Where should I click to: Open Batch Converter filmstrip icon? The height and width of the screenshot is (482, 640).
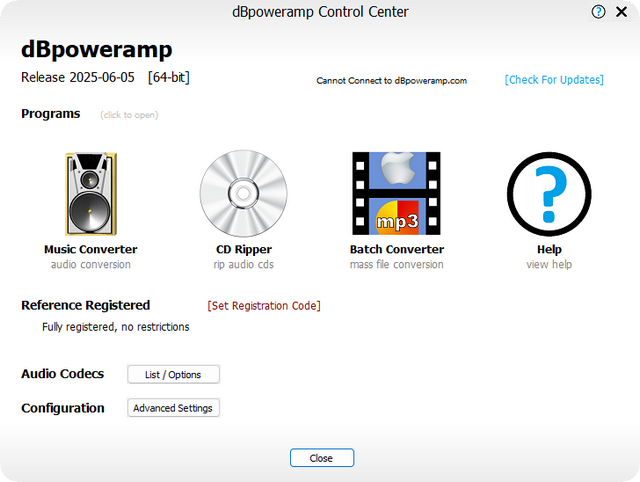coord(396,193)
